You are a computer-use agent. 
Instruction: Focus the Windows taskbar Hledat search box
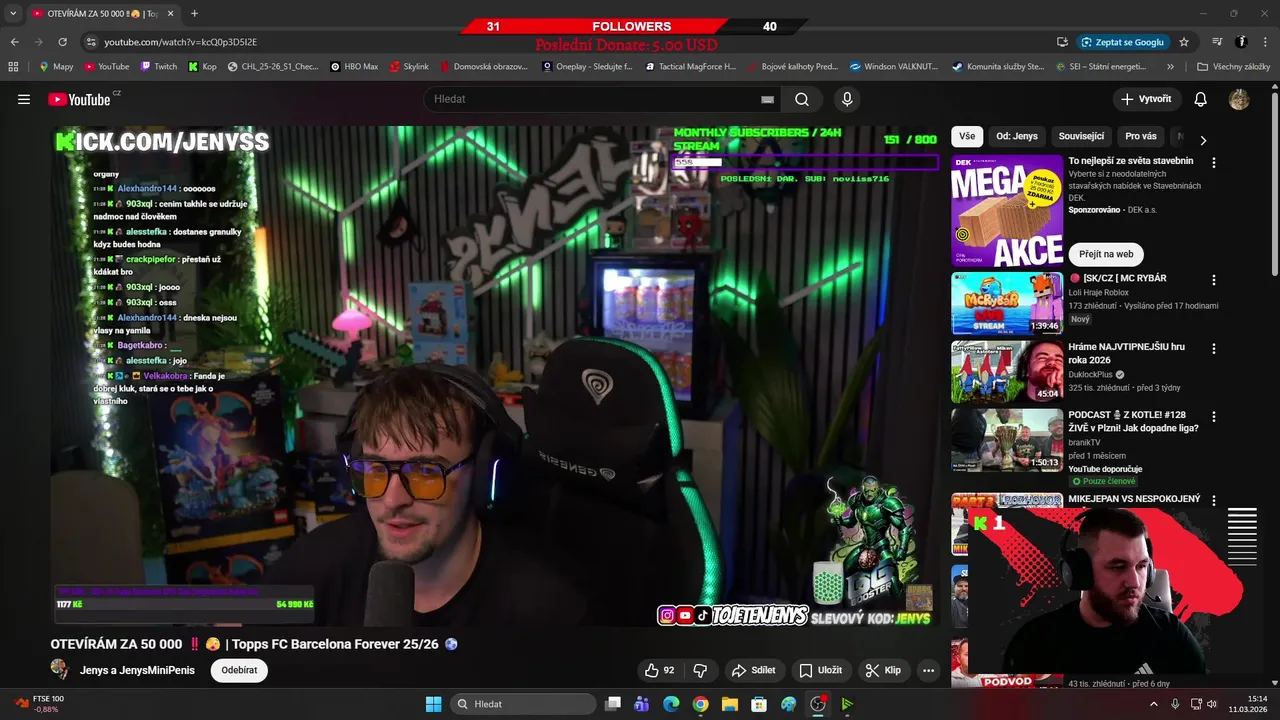pos(523,704)
